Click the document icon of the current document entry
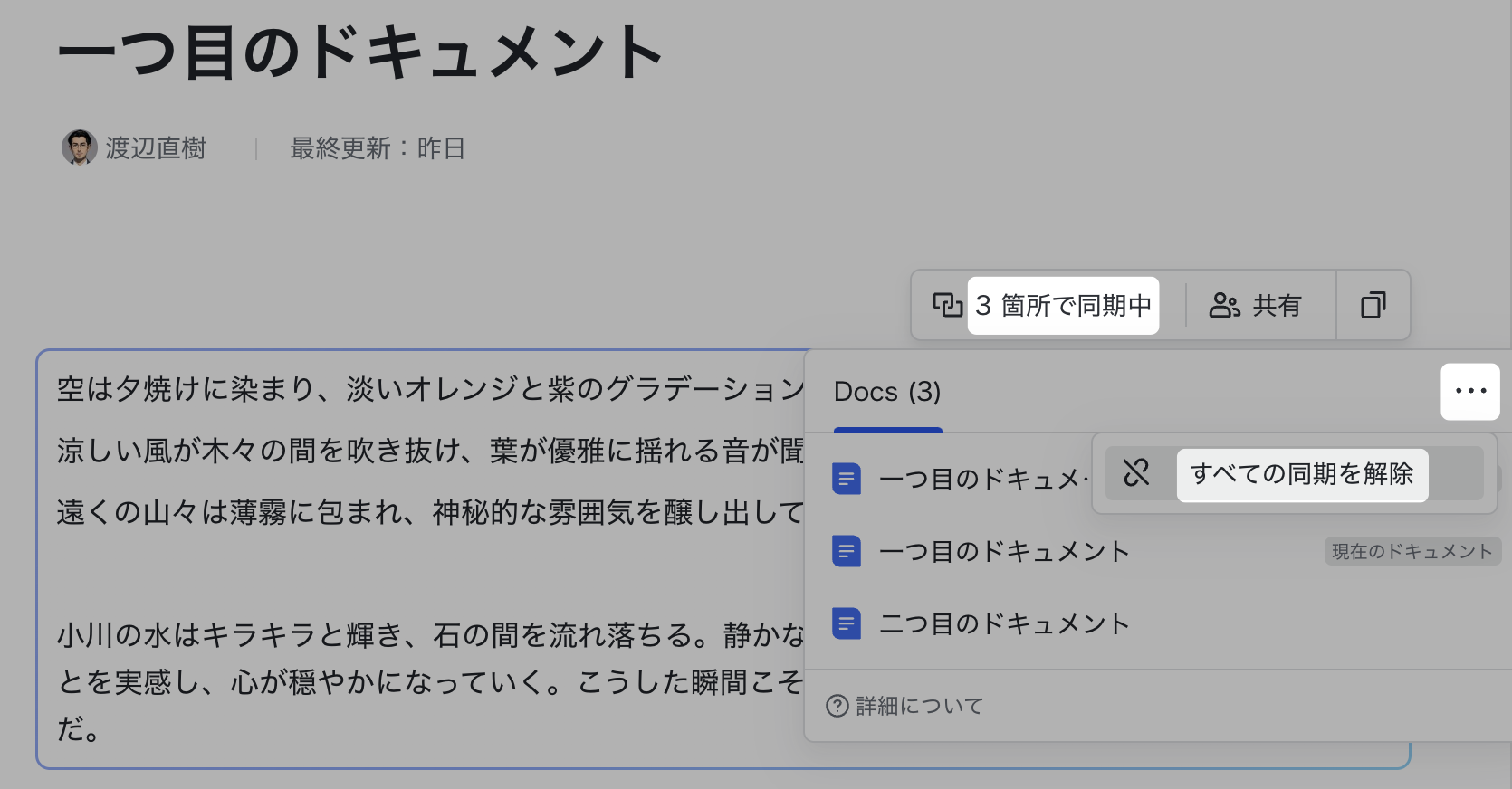Viewport: 1512px width, 789px height. click(847, 551)
